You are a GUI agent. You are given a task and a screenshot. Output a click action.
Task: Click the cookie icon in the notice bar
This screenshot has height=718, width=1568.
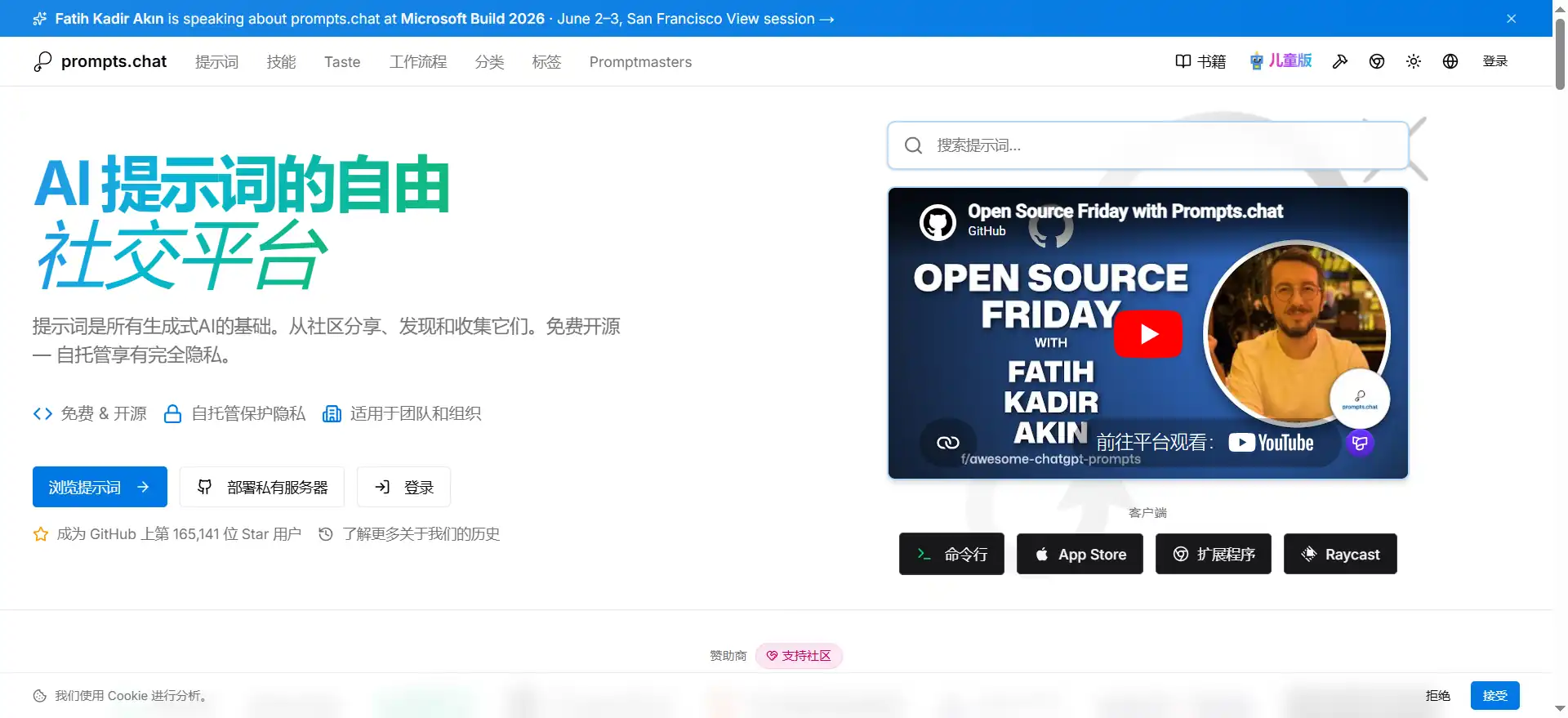coord(40,696)
